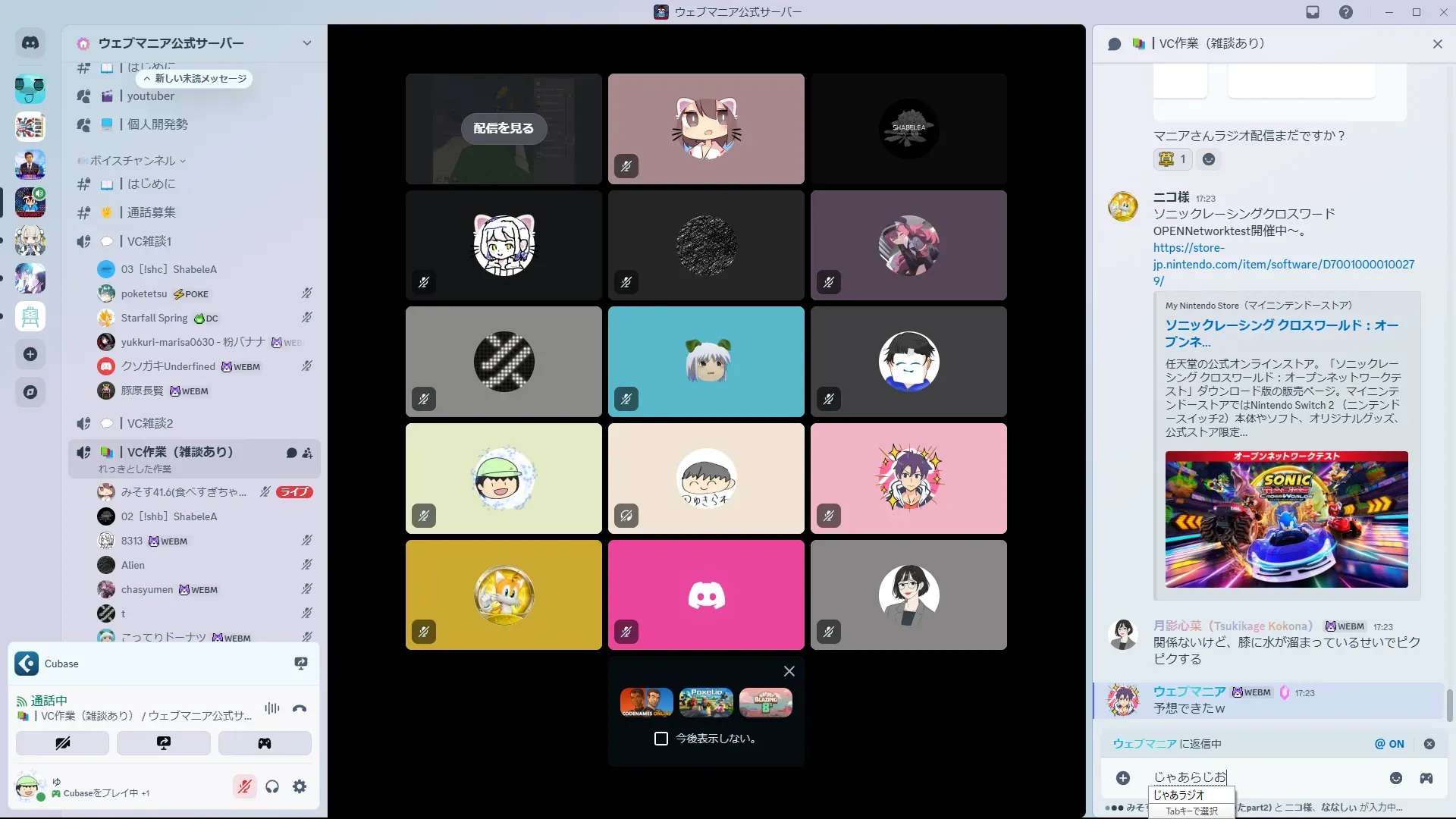Toggle the microphone mute button
This screenshot has width=1456, height=819.
[x=244, y=786]
